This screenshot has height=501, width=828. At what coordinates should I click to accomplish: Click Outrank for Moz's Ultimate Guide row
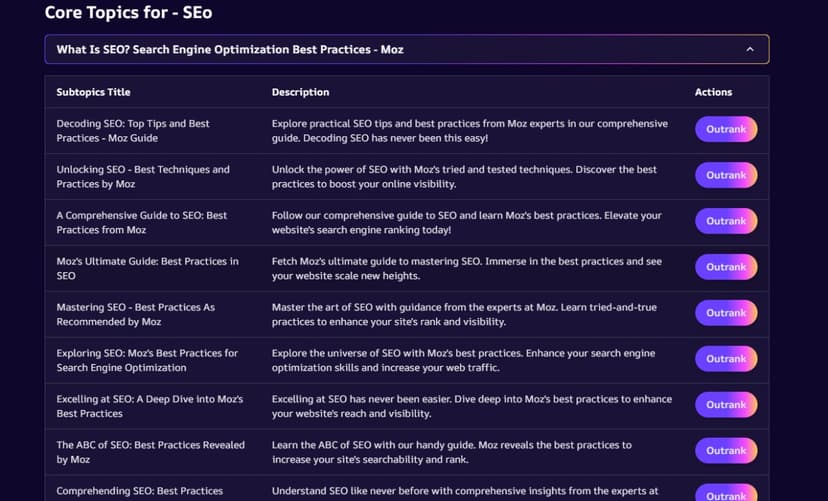pyautogui.click(x=726, y=267)
